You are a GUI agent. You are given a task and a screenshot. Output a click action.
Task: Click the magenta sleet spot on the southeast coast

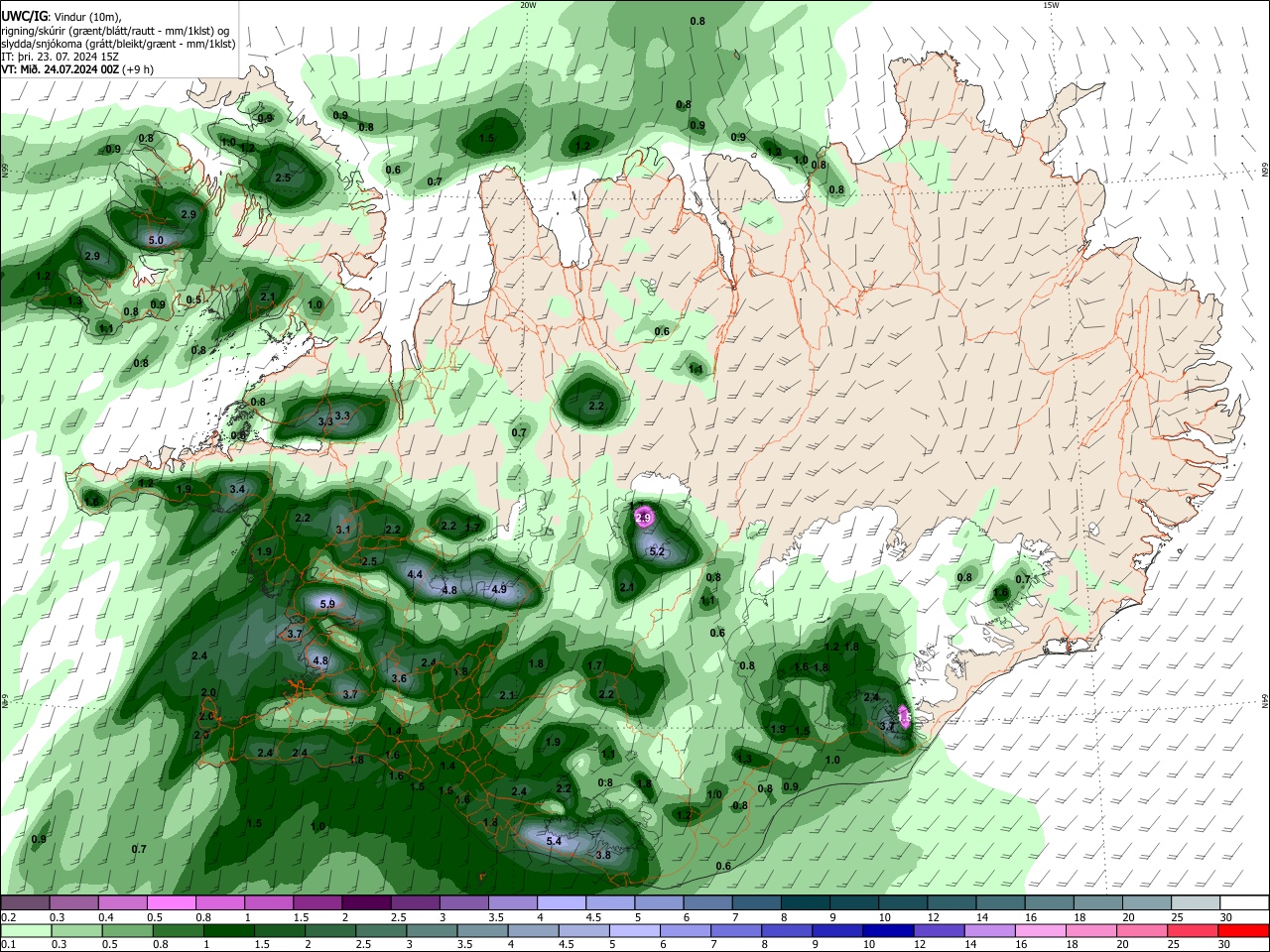[904, 716]
